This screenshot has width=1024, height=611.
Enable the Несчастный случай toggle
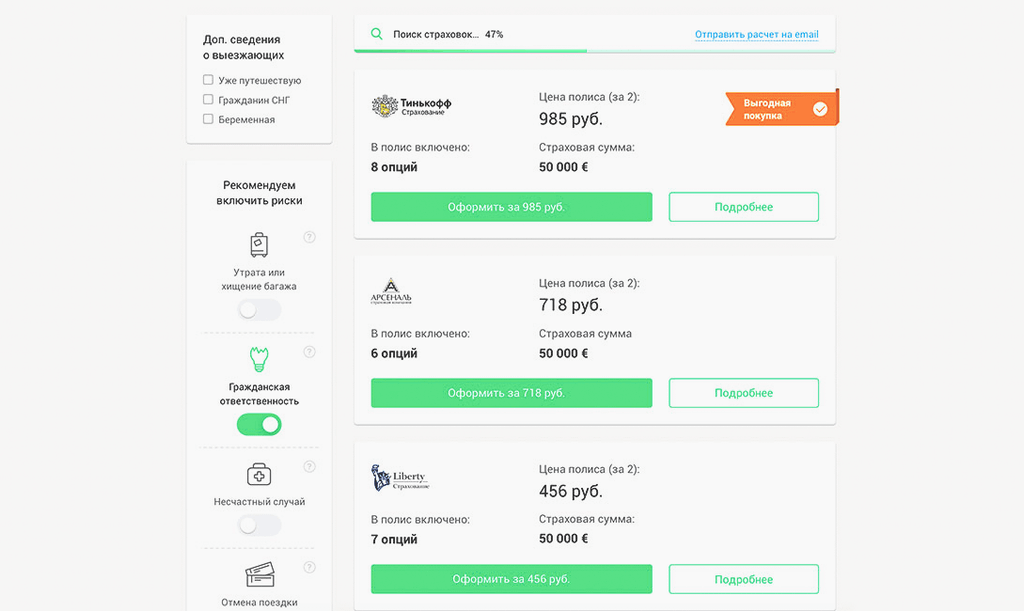259,525
